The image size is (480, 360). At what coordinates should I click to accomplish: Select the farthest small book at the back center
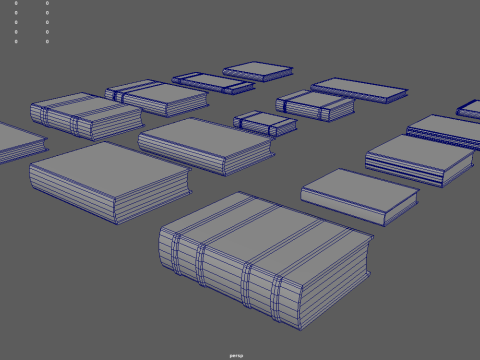(258, 71)
